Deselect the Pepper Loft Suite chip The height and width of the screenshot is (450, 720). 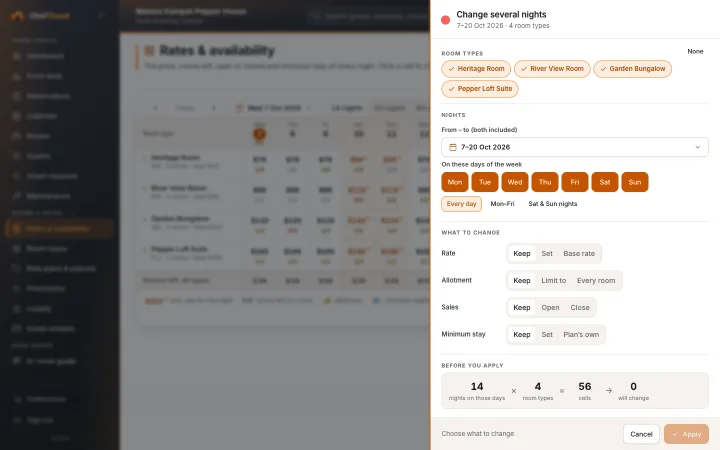coord(480,89)
